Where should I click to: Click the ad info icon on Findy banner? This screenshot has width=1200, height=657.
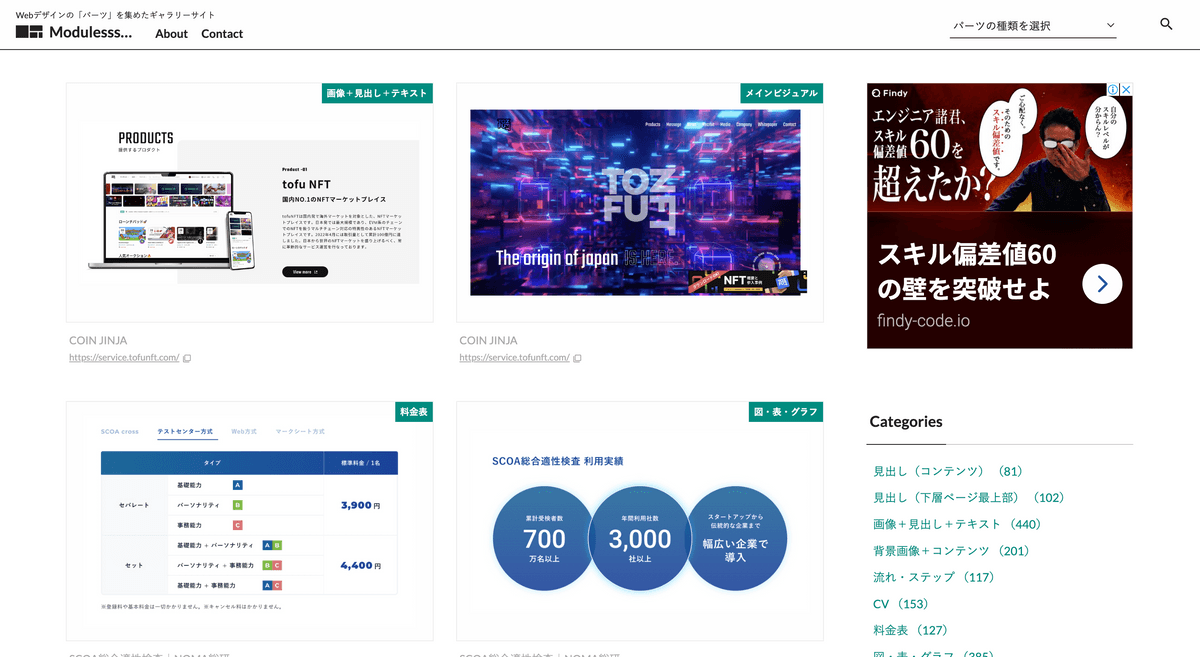[x=1113, y=90]
